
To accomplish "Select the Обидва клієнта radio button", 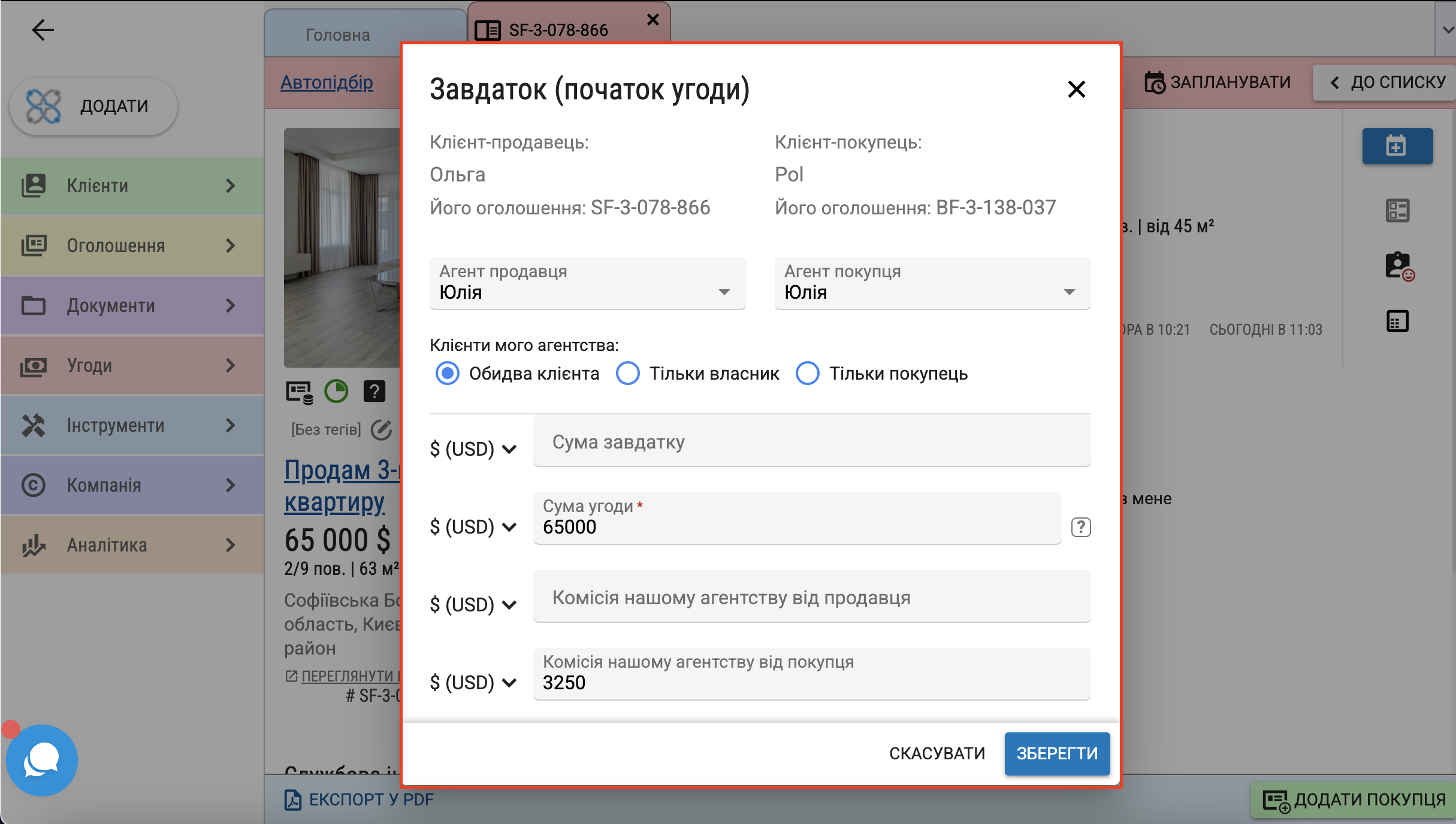I will (448, 373).
